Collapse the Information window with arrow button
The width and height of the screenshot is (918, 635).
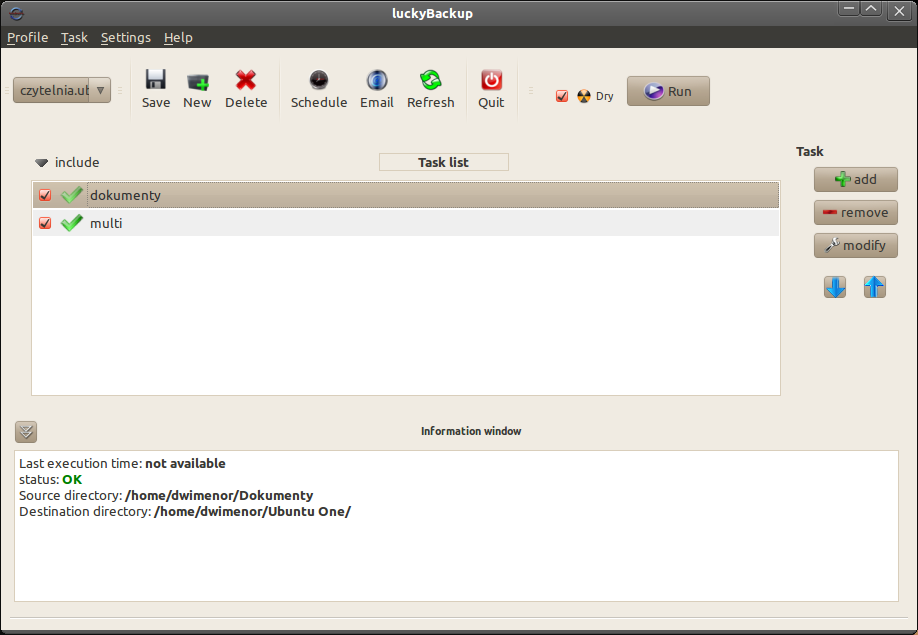26,432
